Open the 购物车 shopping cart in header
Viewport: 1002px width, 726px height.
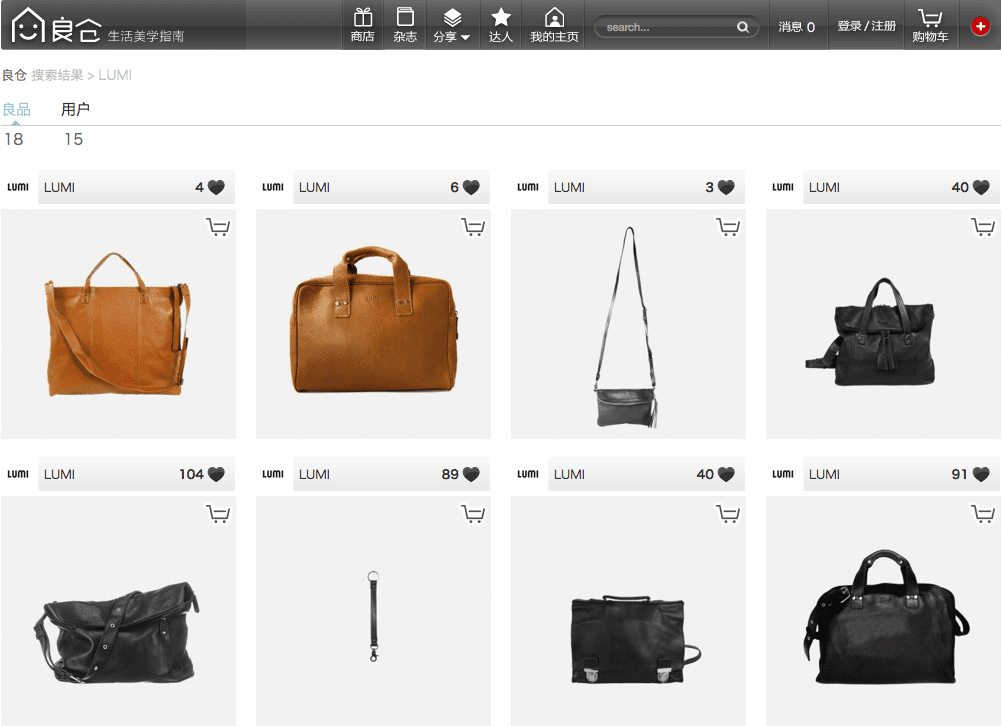coord(930,26)
